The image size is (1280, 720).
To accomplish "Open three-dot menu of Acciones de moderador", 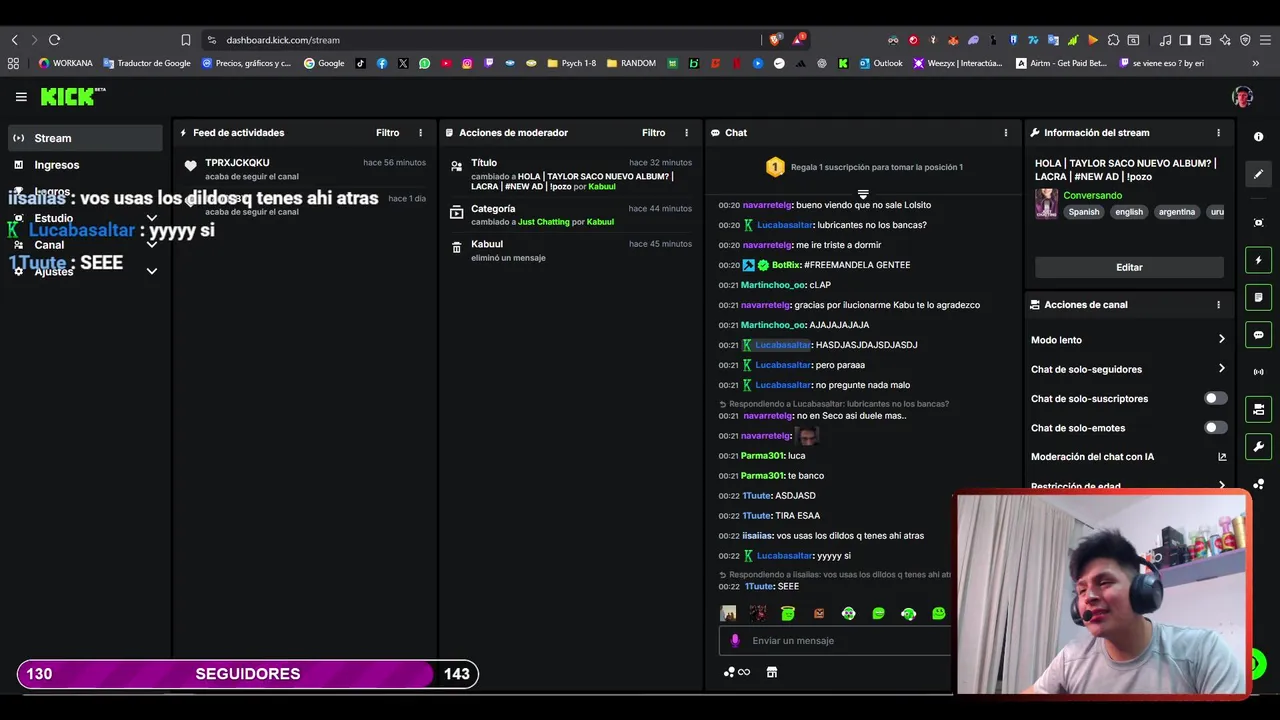I will point(686,133).
